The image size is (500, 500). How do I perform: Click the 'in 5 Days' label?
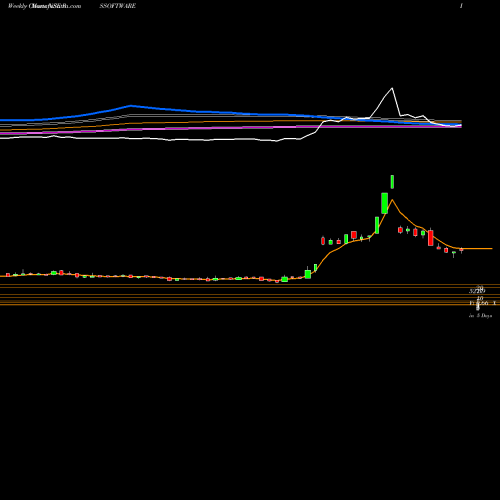point(480,315)
